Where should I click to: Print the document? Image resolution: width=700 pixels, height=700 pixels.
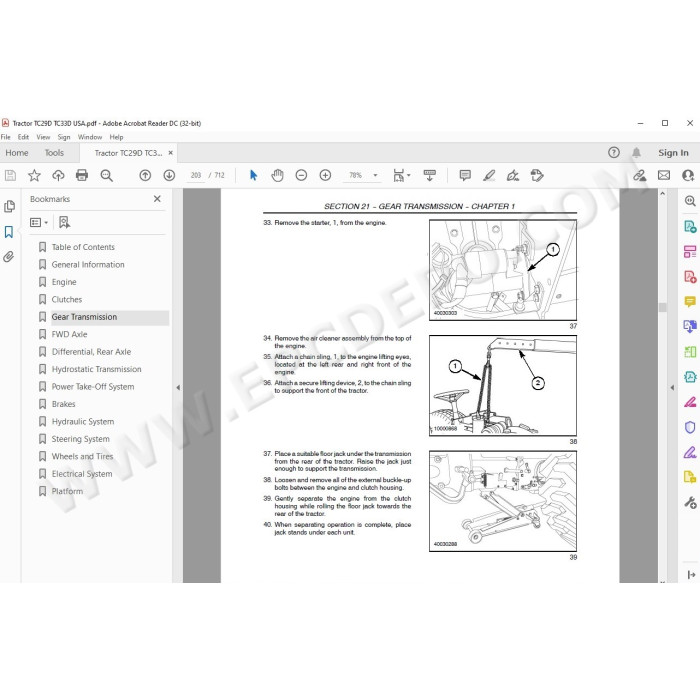click(82, 175)
